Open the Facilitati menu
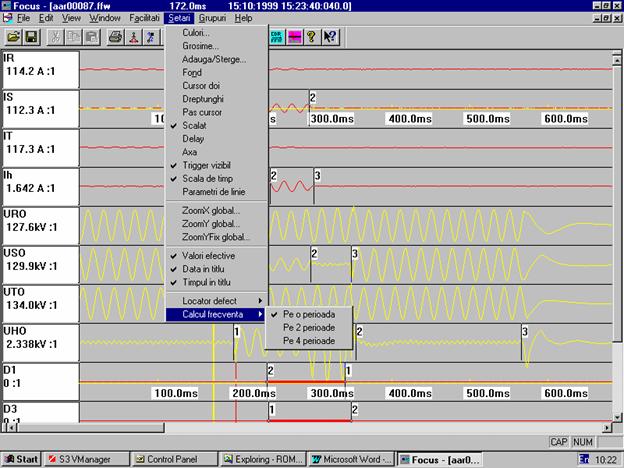 click(x=144, y=18)
